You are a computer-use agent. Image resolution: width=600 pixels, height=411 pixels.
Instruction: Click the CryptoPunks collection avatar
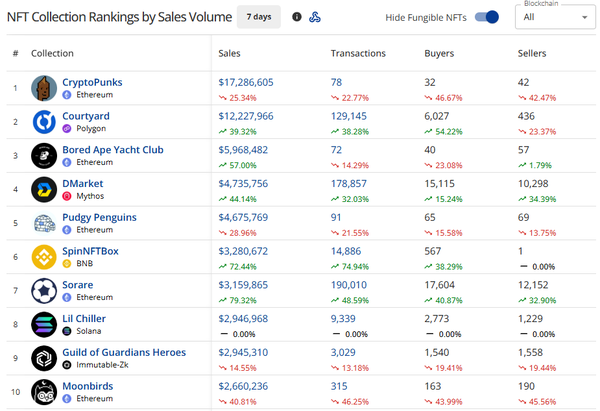[x=44, y=88]
